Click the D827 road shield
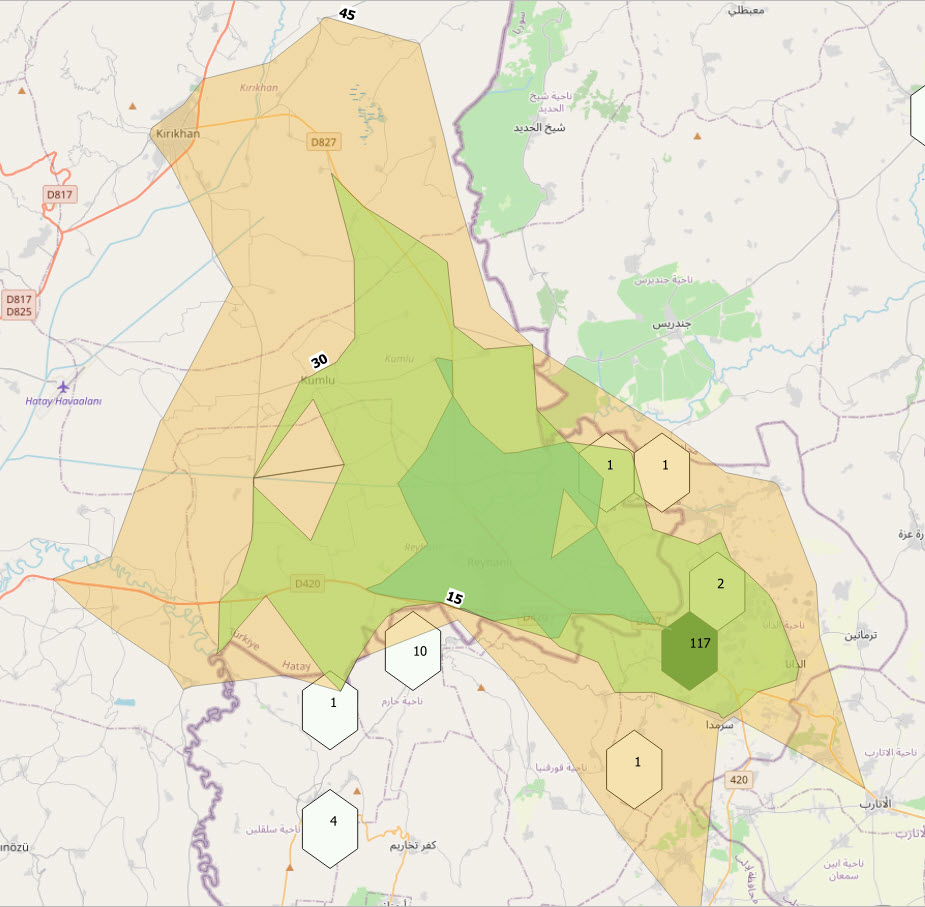This screenshot has width=925, height=907. pyautogui.click(x=323, y=142)
